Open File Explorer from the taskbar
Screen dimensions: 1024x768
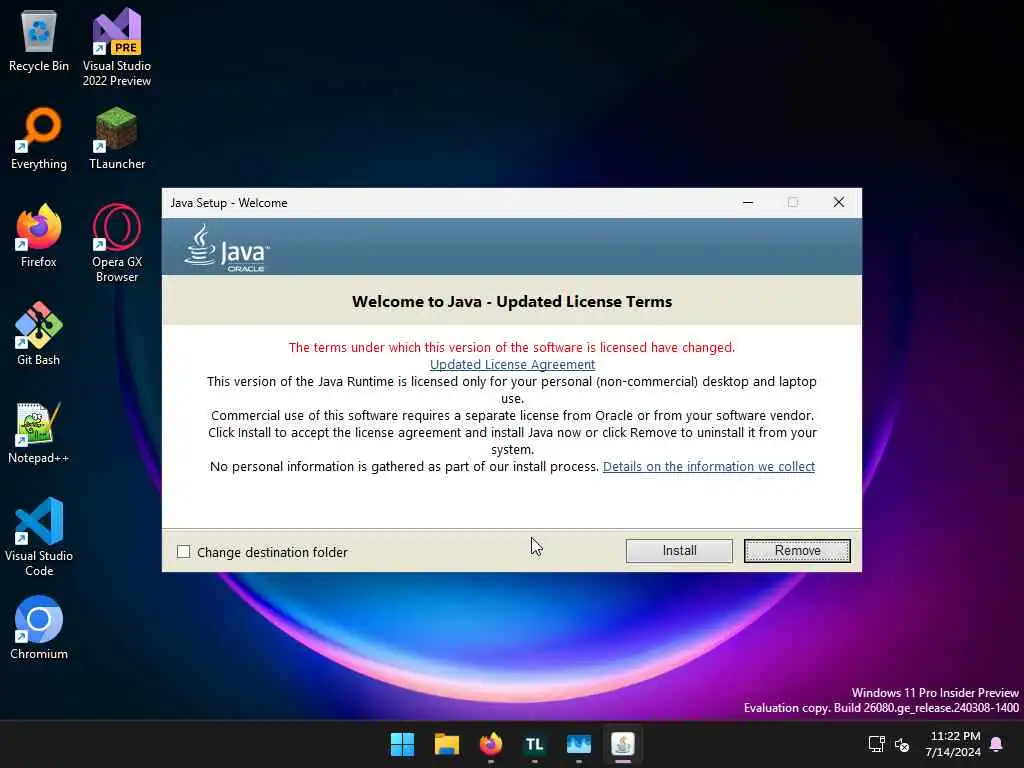447,744
